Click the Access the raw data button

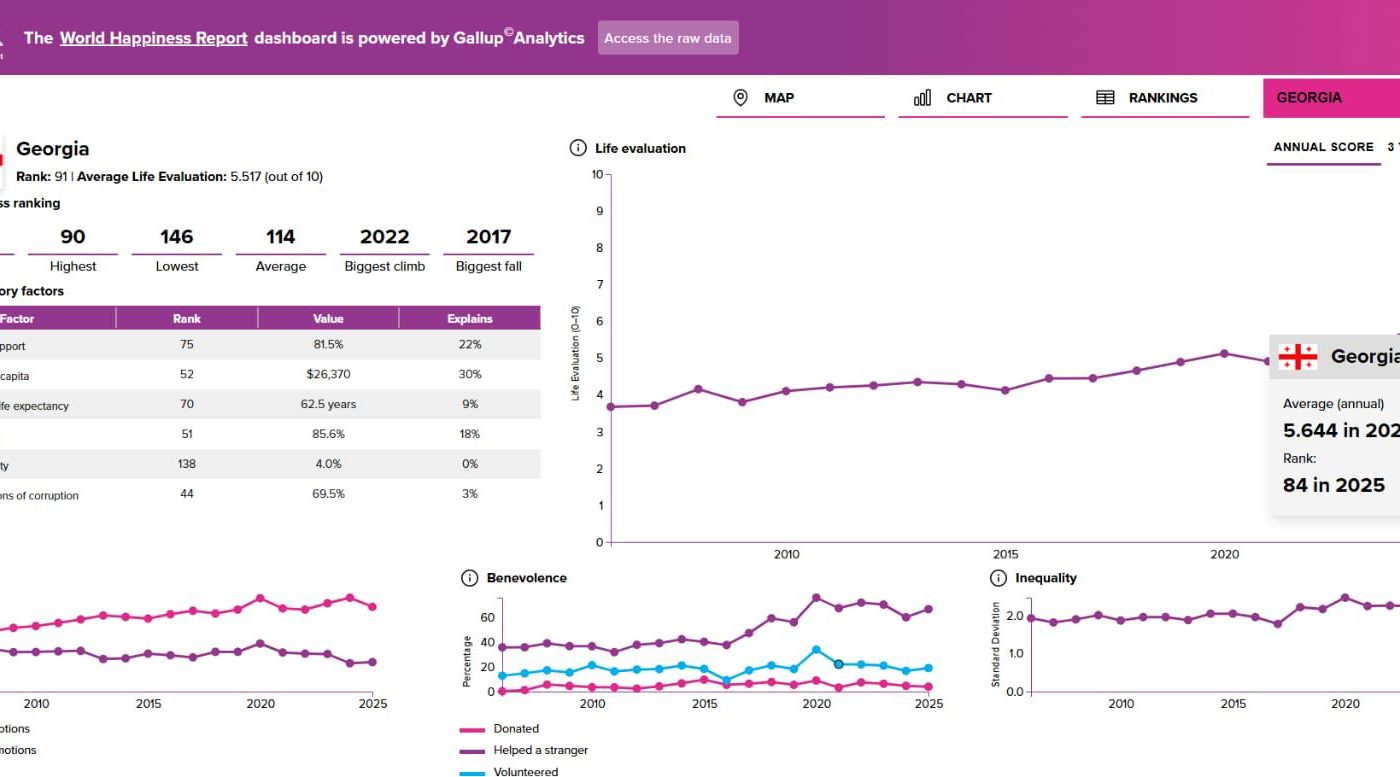(x=668, y=38)
